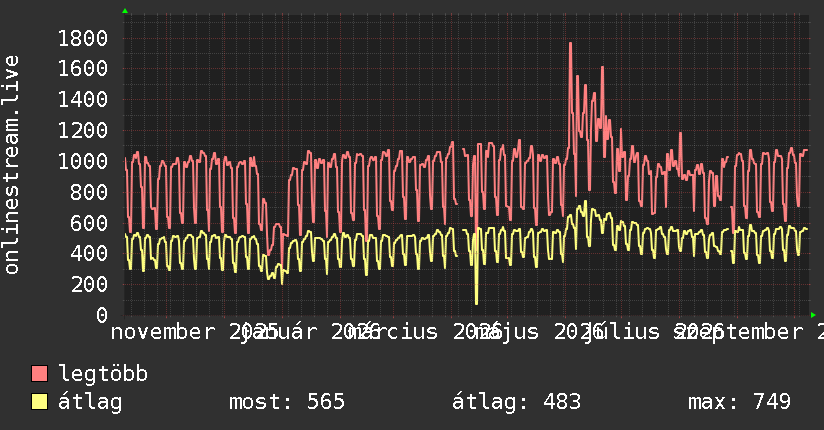The width and height of the screenshot is (824, 430).
Task: Click the green arrow atop y-axis
Action: (x=125, y=11)
